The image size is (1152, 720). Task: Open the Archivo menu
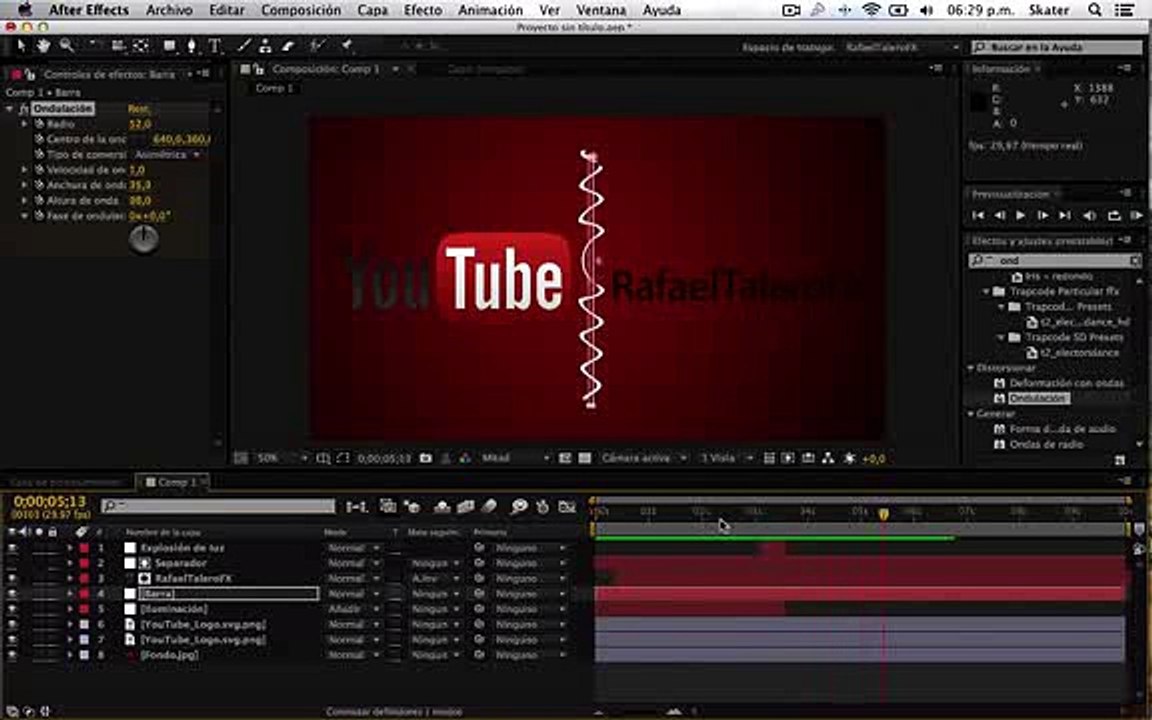(x=169, y=10)
